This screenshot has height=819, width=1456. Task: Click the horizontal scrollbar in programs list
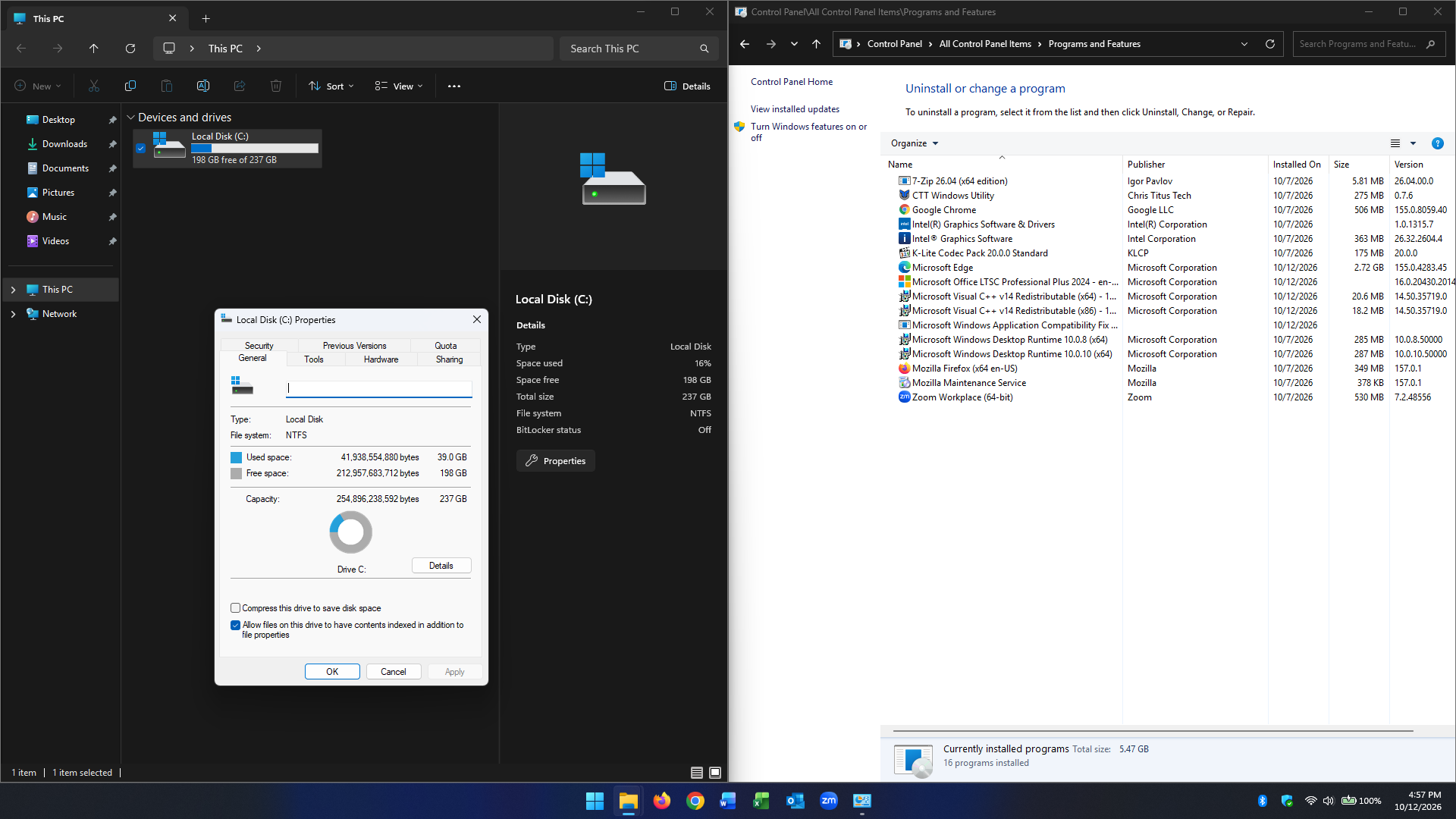(1153, 731)
